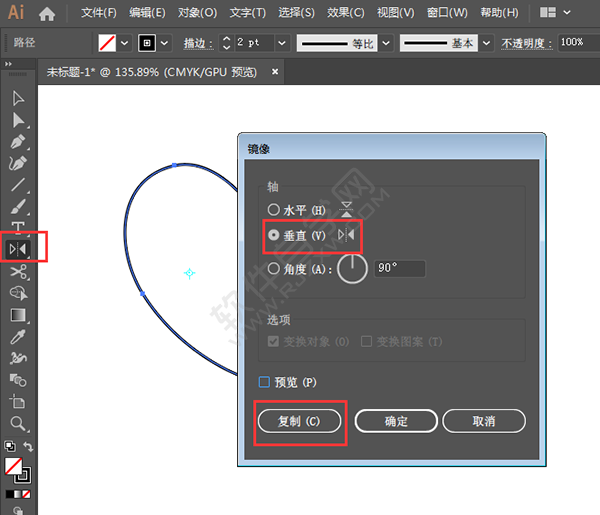Select the Scissors tool
The image size is (600, 515).
point(18,271)
